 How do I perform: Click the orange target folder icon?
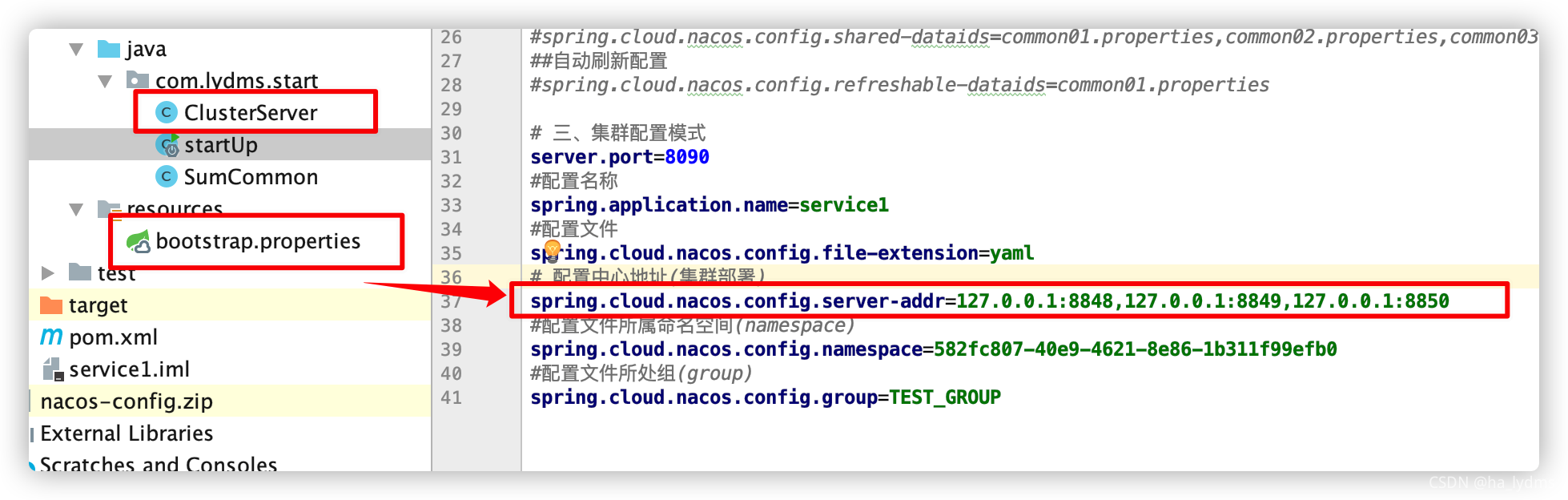point(51,305)
